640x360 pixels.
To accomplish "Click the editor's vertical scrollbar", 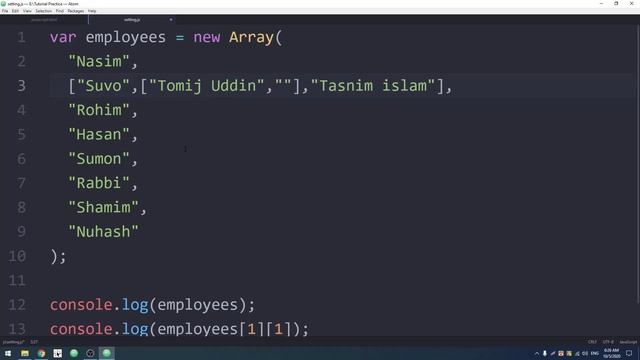I will coord(638,163).
